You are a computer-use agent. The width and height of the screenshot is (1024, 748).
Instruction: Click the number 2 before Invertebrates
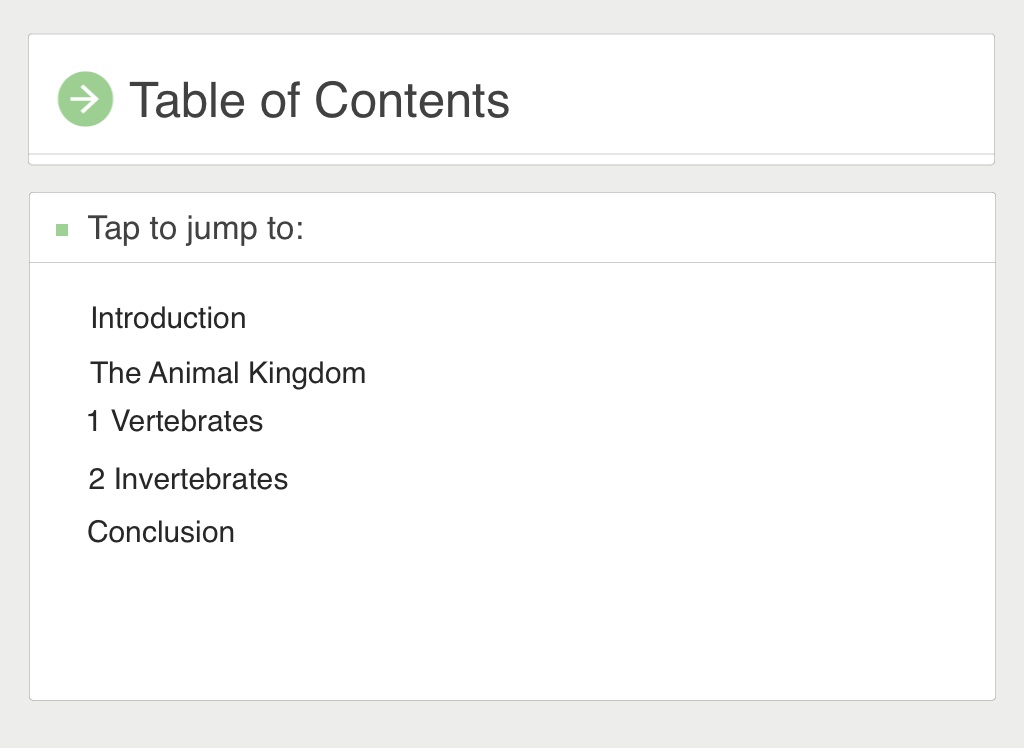pos(96,480)
